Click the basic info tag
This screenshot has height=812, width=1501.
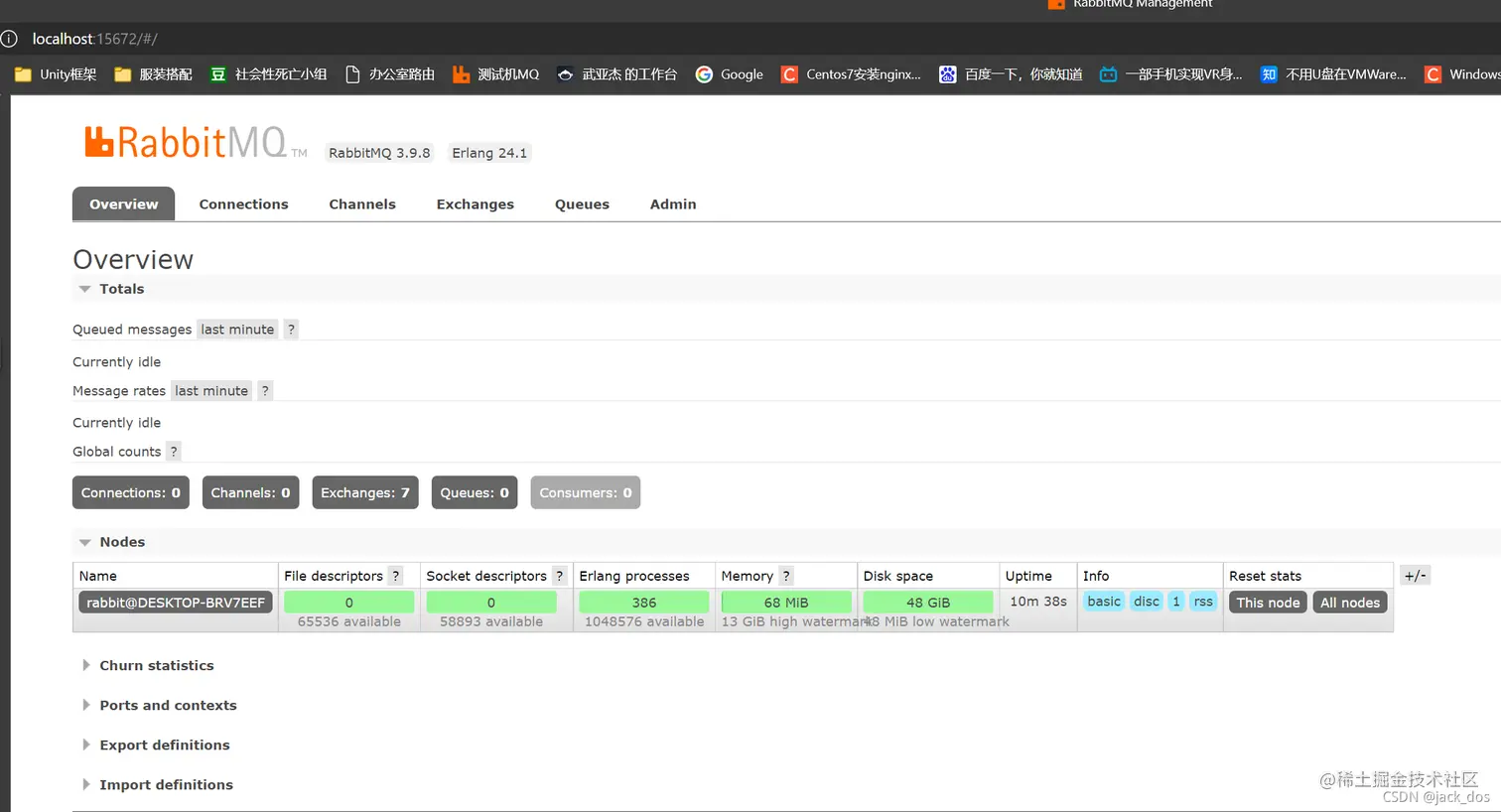(x=1104, y=602)
